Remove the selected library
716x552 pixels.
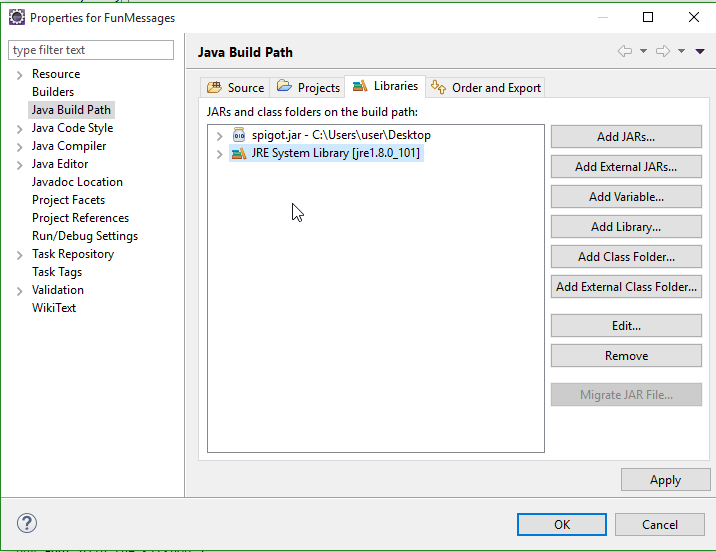click(x=626, y=356)
